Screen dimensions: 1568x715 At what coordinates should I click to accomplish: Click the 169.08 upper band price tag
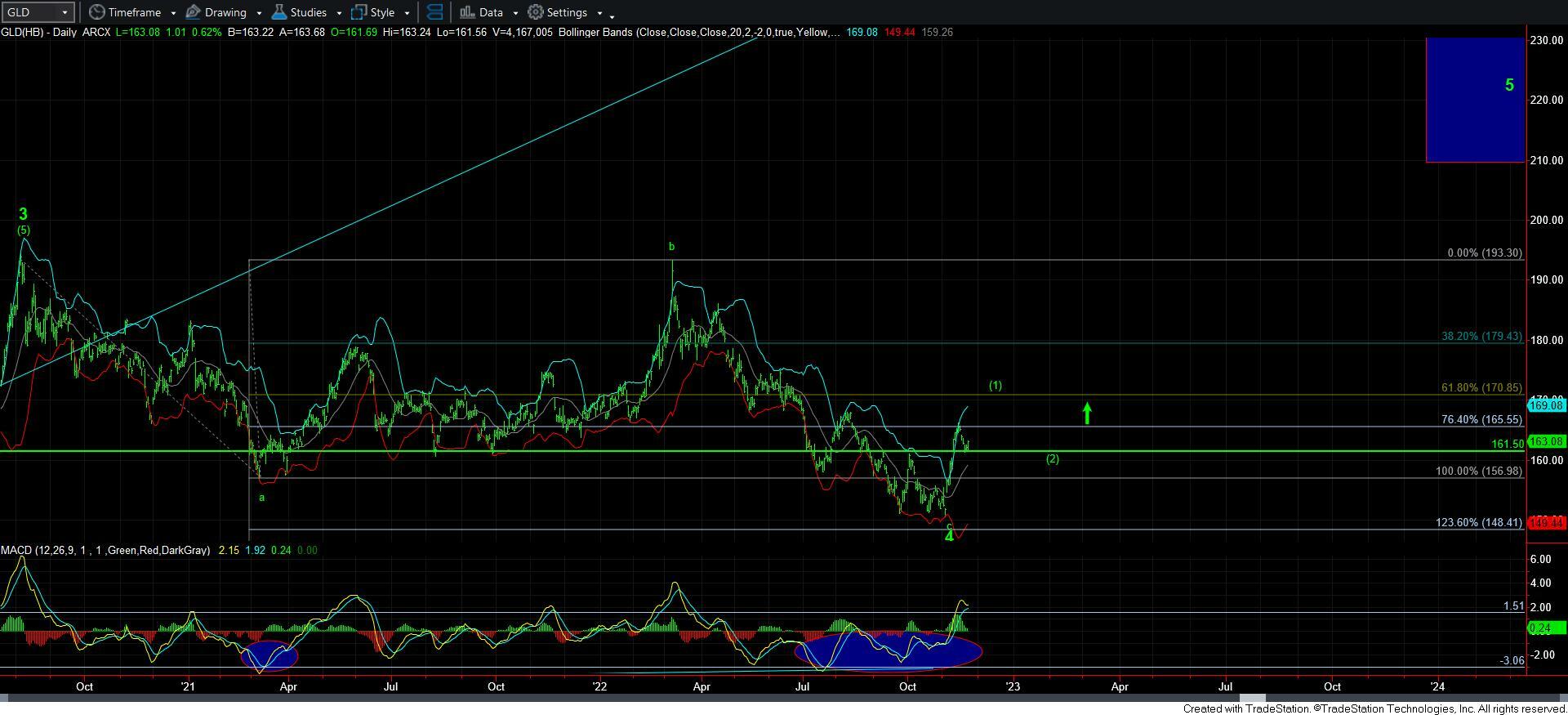(x=1546, y=405)
